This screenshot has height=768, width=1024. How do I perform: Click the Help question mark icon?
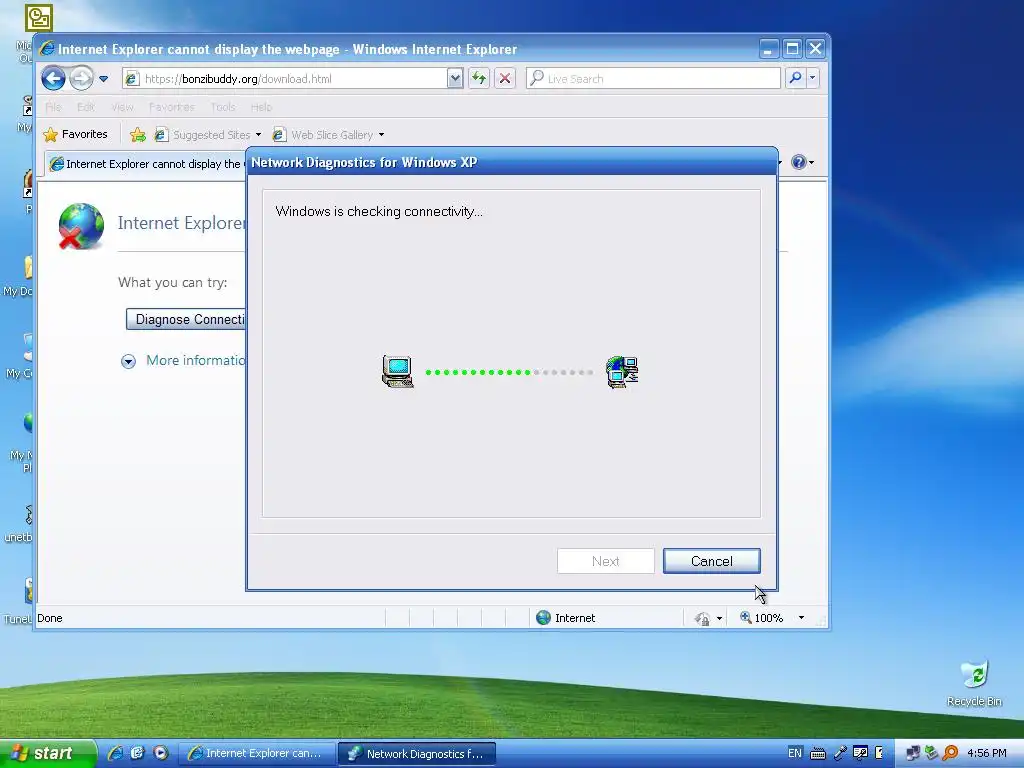[x=798, y=162]
